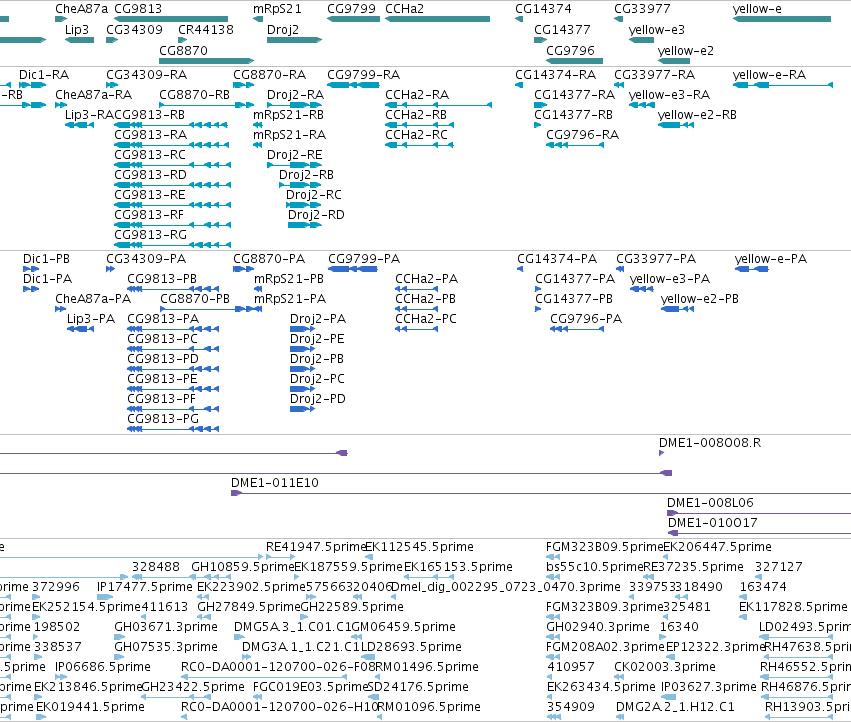Click EST label GH10859.5prime
851x722 pixels.
pos(243,567)
